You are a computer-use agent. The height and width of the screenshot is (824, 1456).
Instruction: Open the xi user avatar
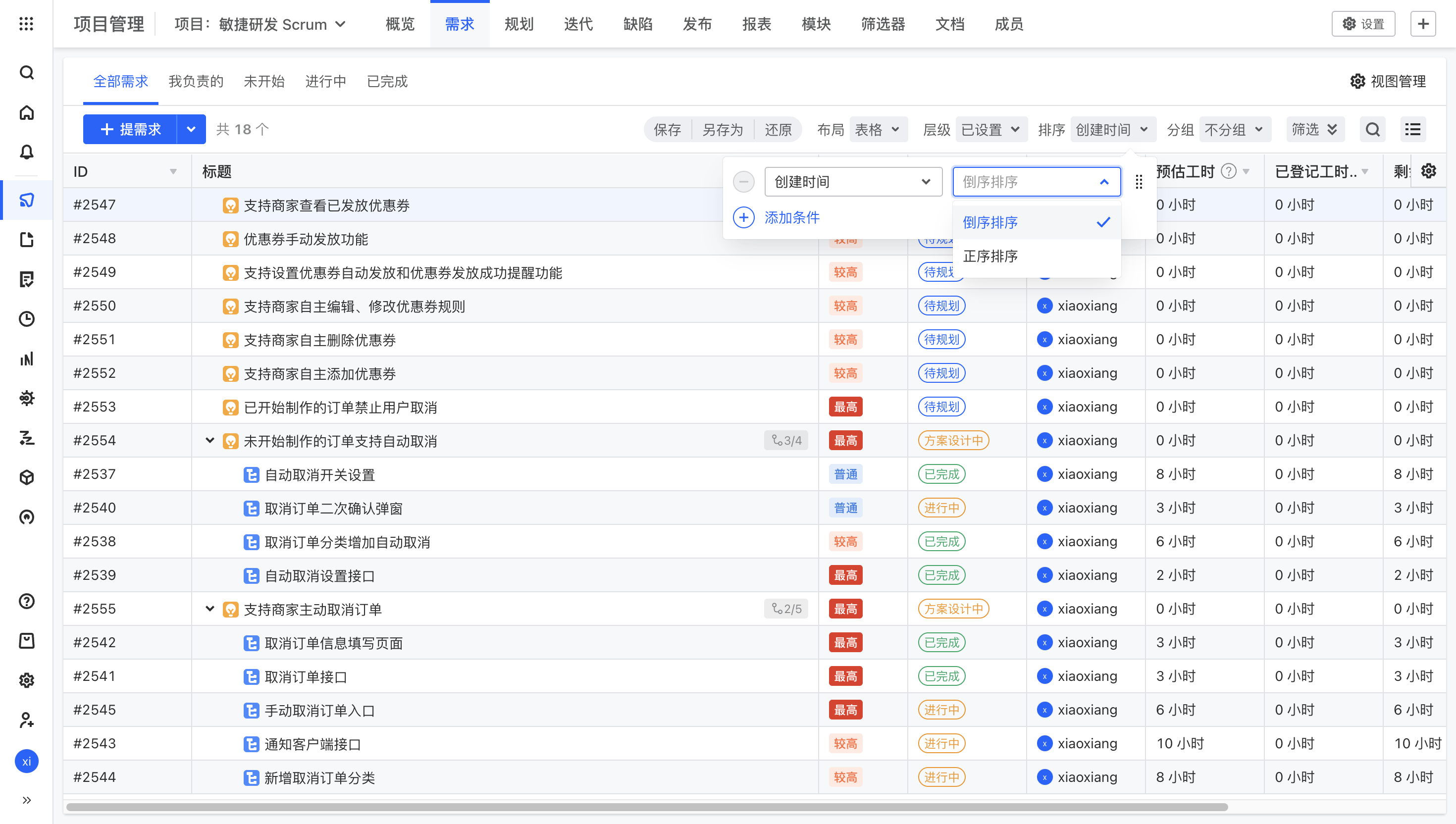pos(26,761)
